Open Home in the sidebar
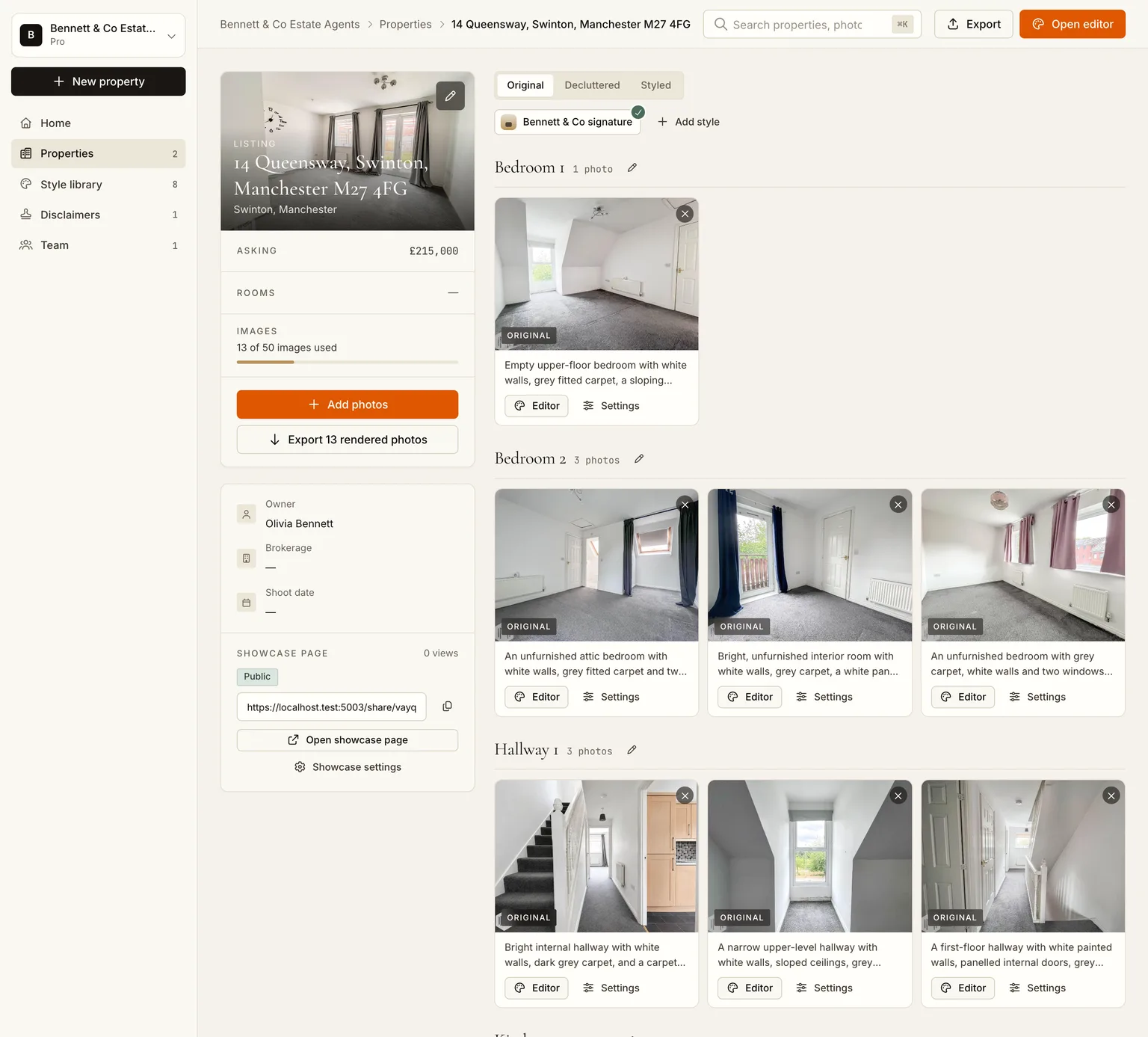This screenshot has width=1148, height=1037. 98,123
